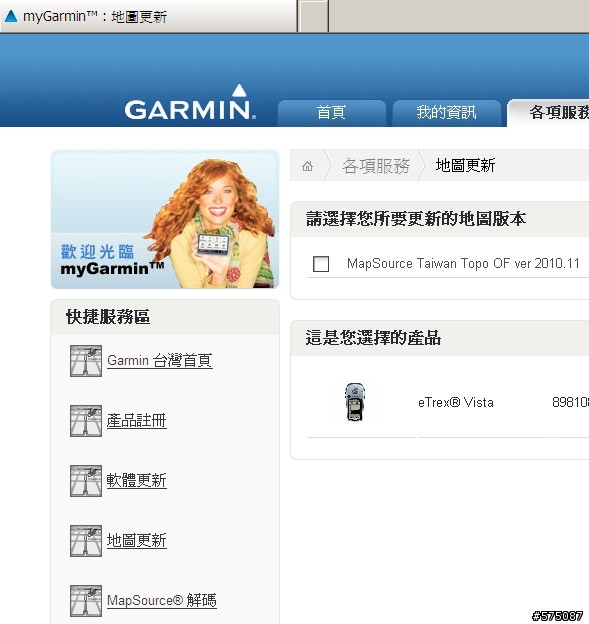Viewport: 589px width, 624px height.
Task: Click the 請選擇您所要更新的地圖版本 heading
Action: [x=416, y=219]
